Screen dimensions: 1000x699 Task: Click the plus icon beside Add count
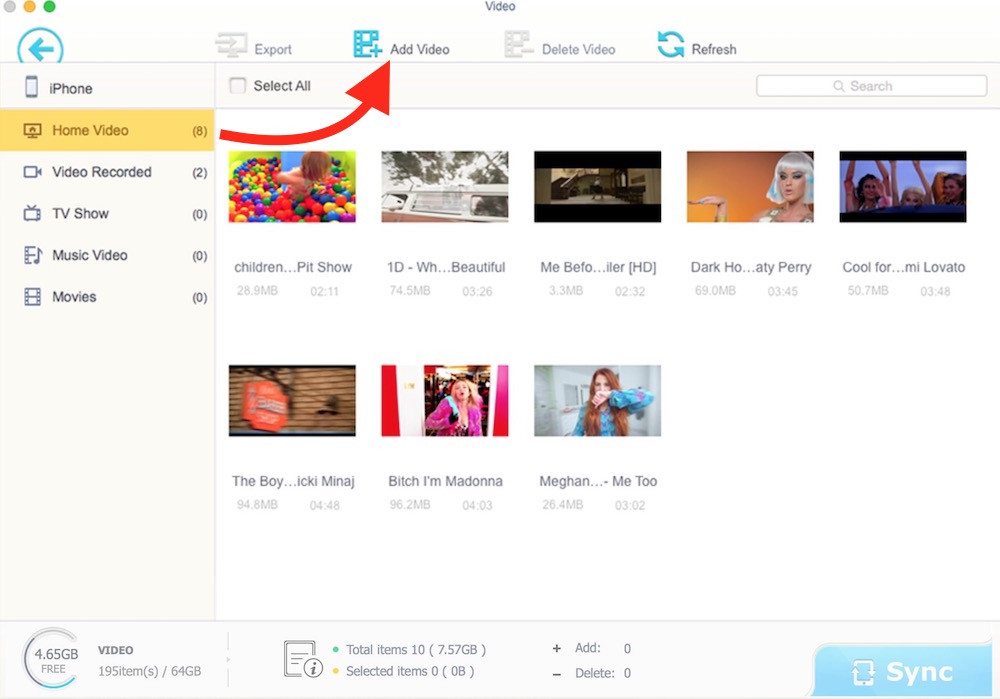[557, 649]
